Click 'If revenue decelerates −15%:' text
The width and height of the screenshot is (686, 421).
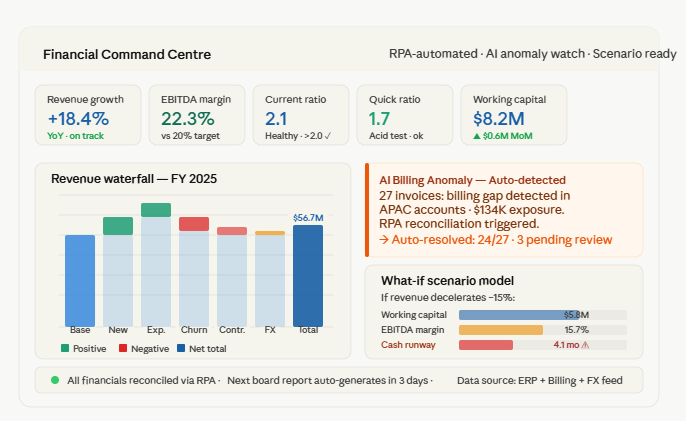click(x=448, y=298)
